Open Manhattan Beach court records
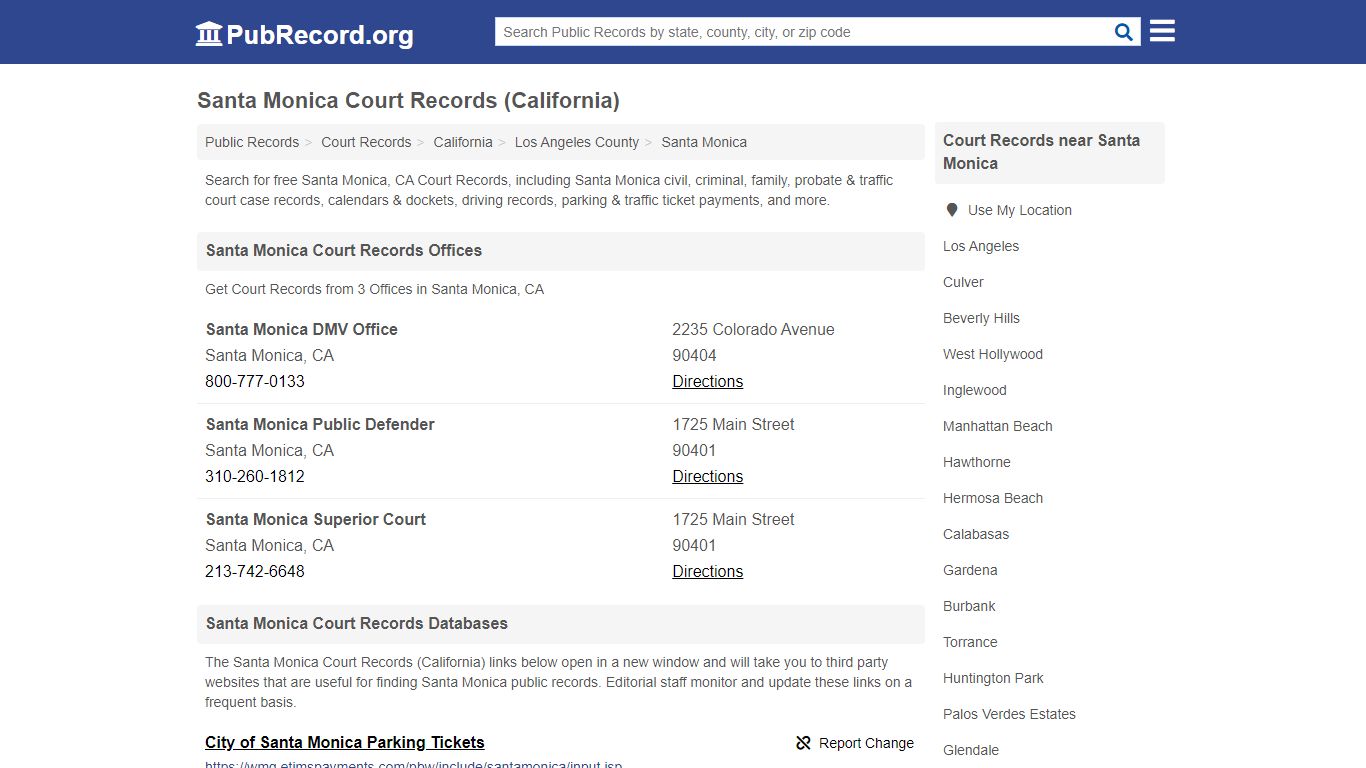 tap(998, 426)
